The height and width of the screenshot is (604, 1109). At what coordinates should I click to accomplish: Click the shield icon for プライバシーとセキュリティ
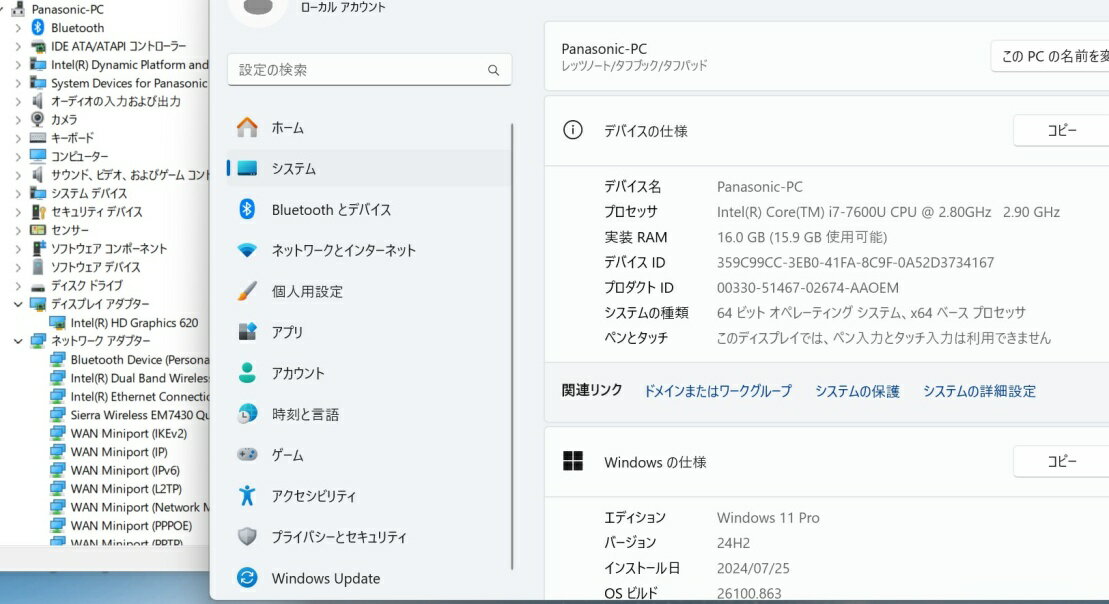247,537
